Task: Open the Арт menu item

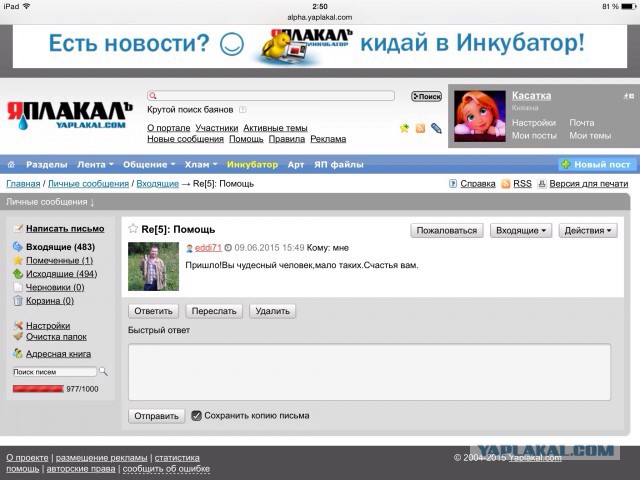Action: pos(296,164)
